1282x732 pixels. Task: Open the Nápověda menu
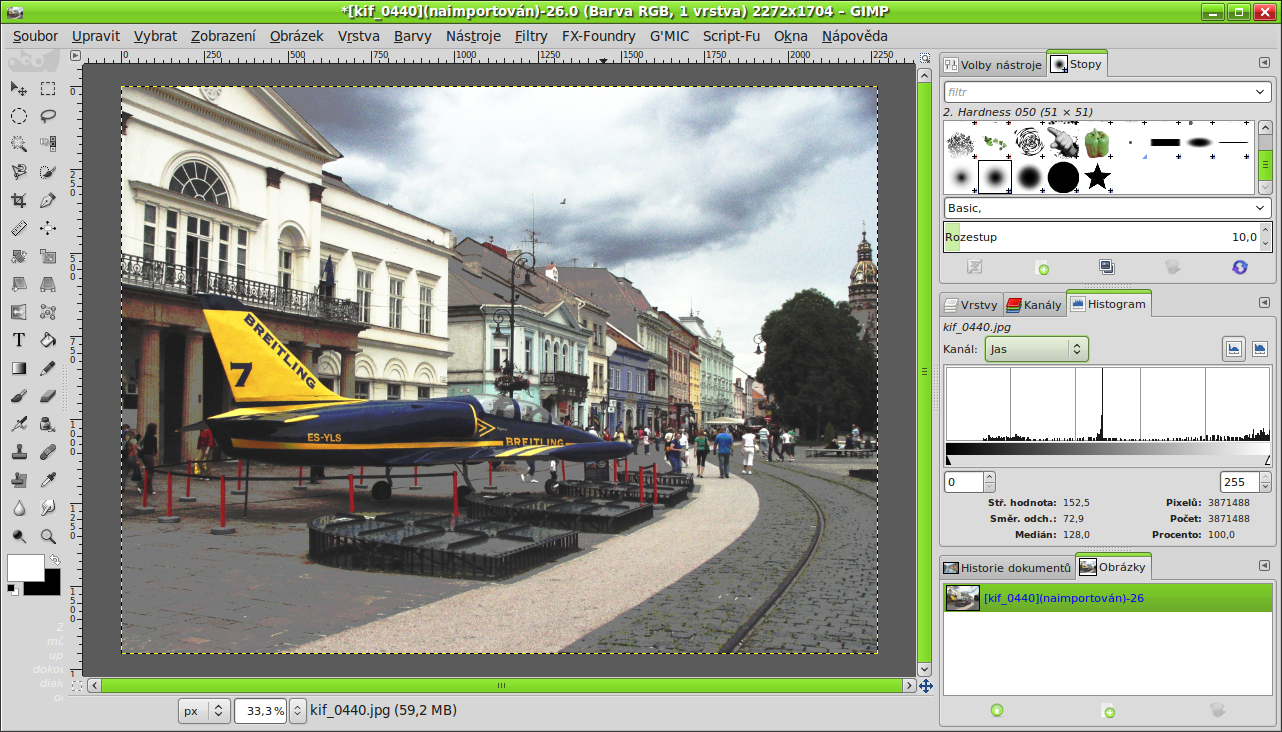click(x=855, y=36)
